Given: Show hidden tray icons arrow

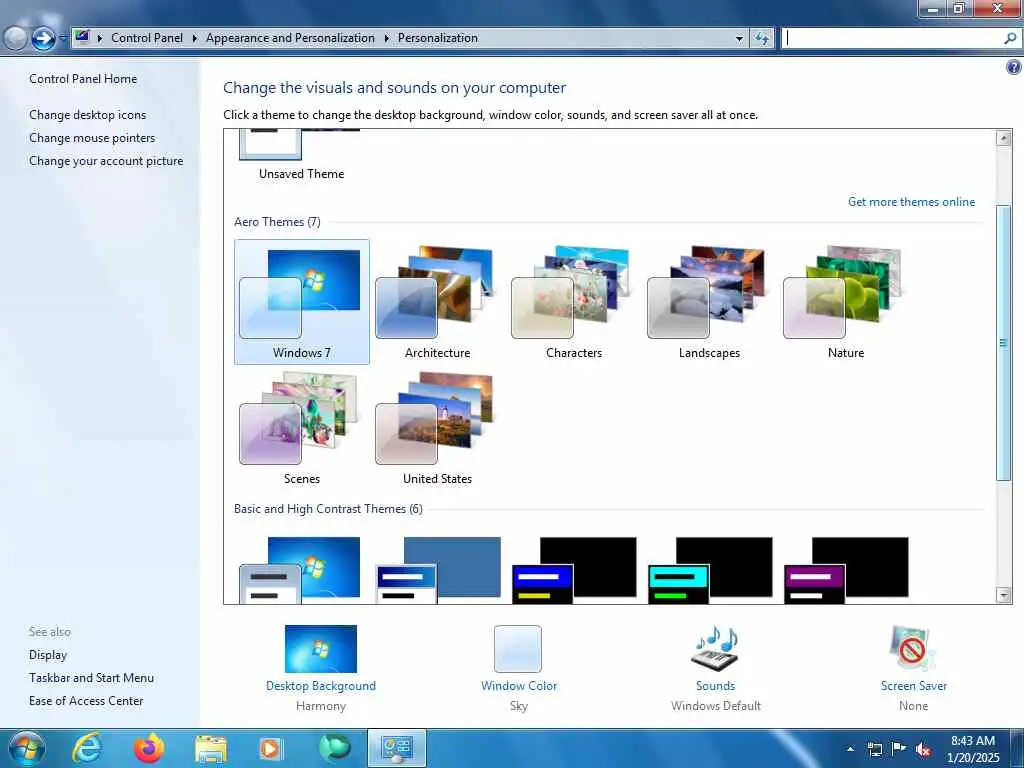Looking at the screenshot, I should [x=850, y=749].
